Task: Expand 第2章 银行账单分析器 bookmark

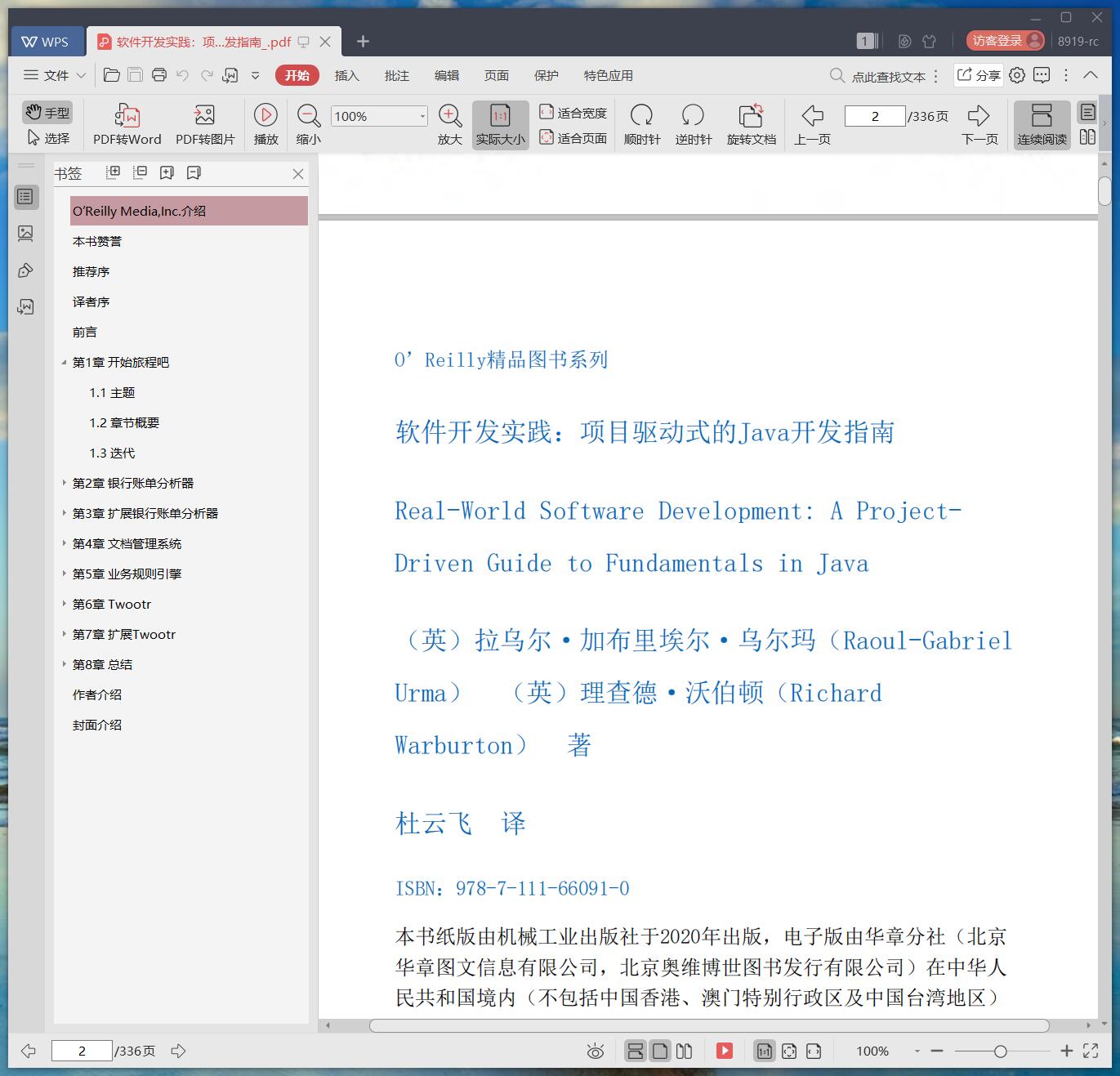Action: (x=64, y=483)
